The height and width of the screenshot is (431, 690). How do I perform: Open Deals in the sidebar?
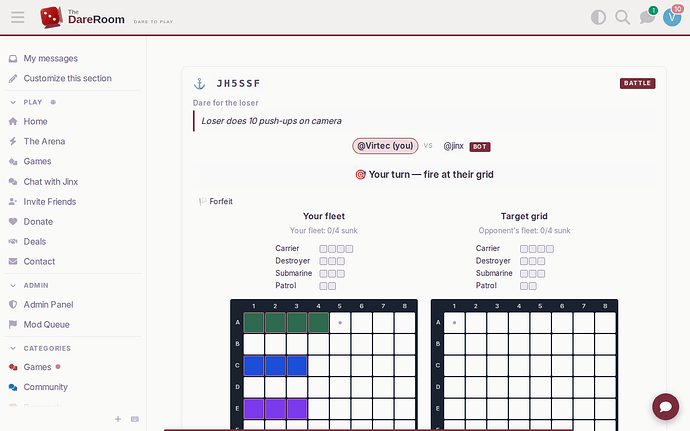click(34, 241)
